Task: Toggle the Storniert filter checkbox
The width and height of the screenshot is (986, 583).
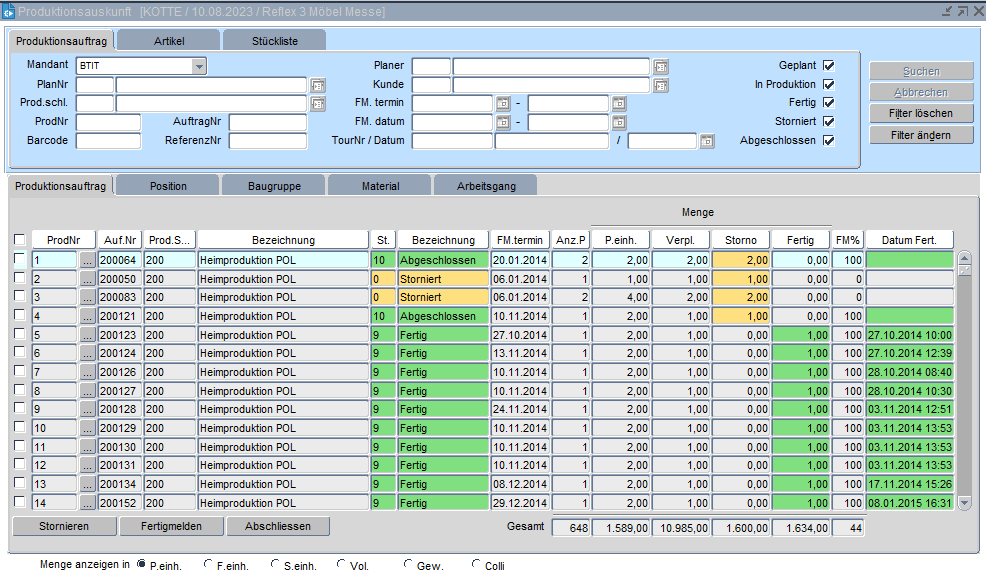Action: coord(828,122)
